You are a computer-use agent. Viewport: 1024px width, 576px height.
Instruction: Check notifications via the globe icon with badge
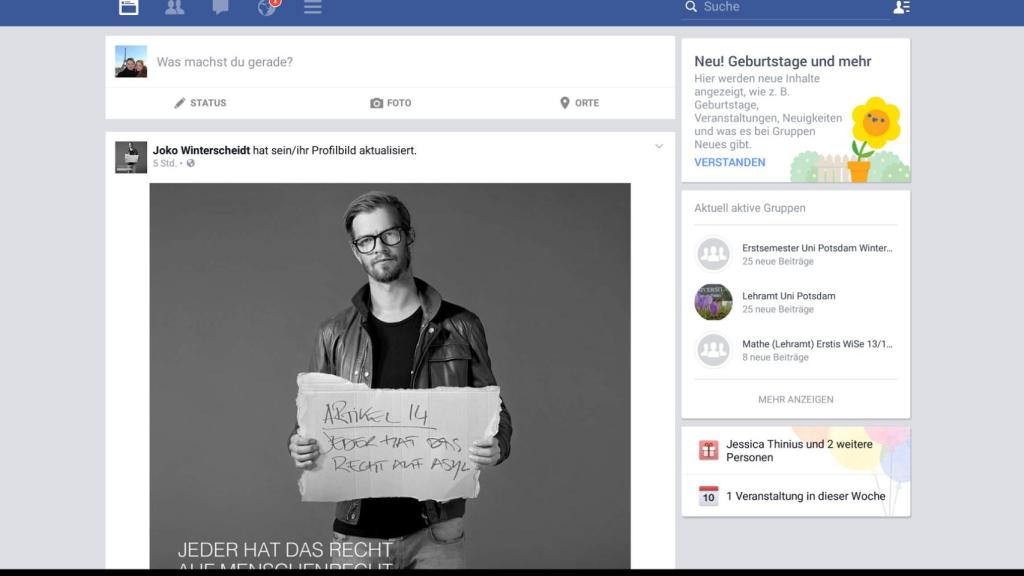(263, 8)
